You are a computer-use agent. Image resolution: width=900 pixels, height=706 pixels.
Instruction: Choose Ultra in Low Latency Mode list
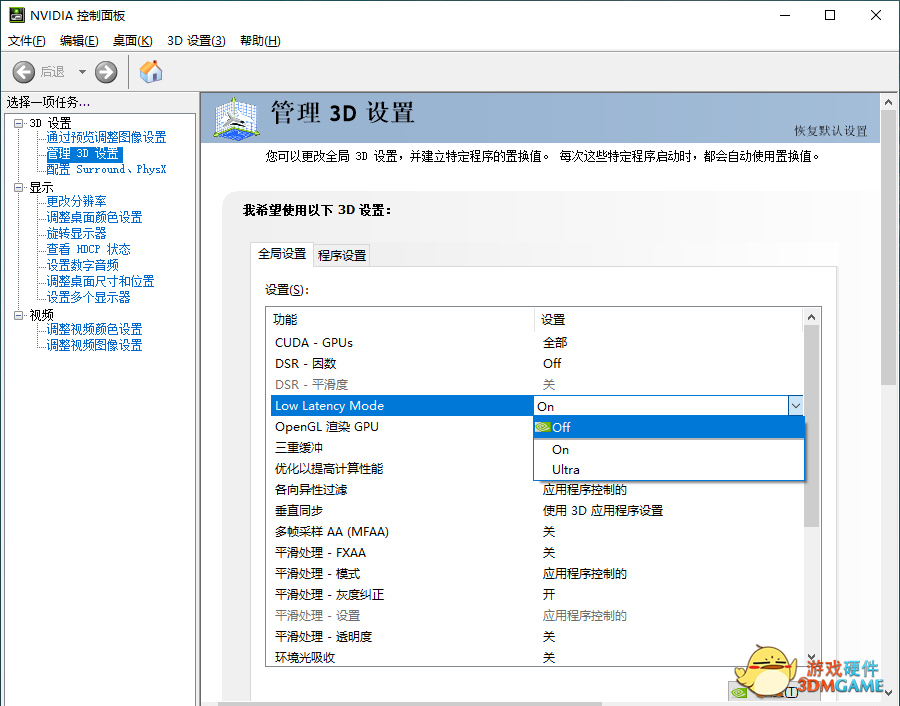point(669,470)
